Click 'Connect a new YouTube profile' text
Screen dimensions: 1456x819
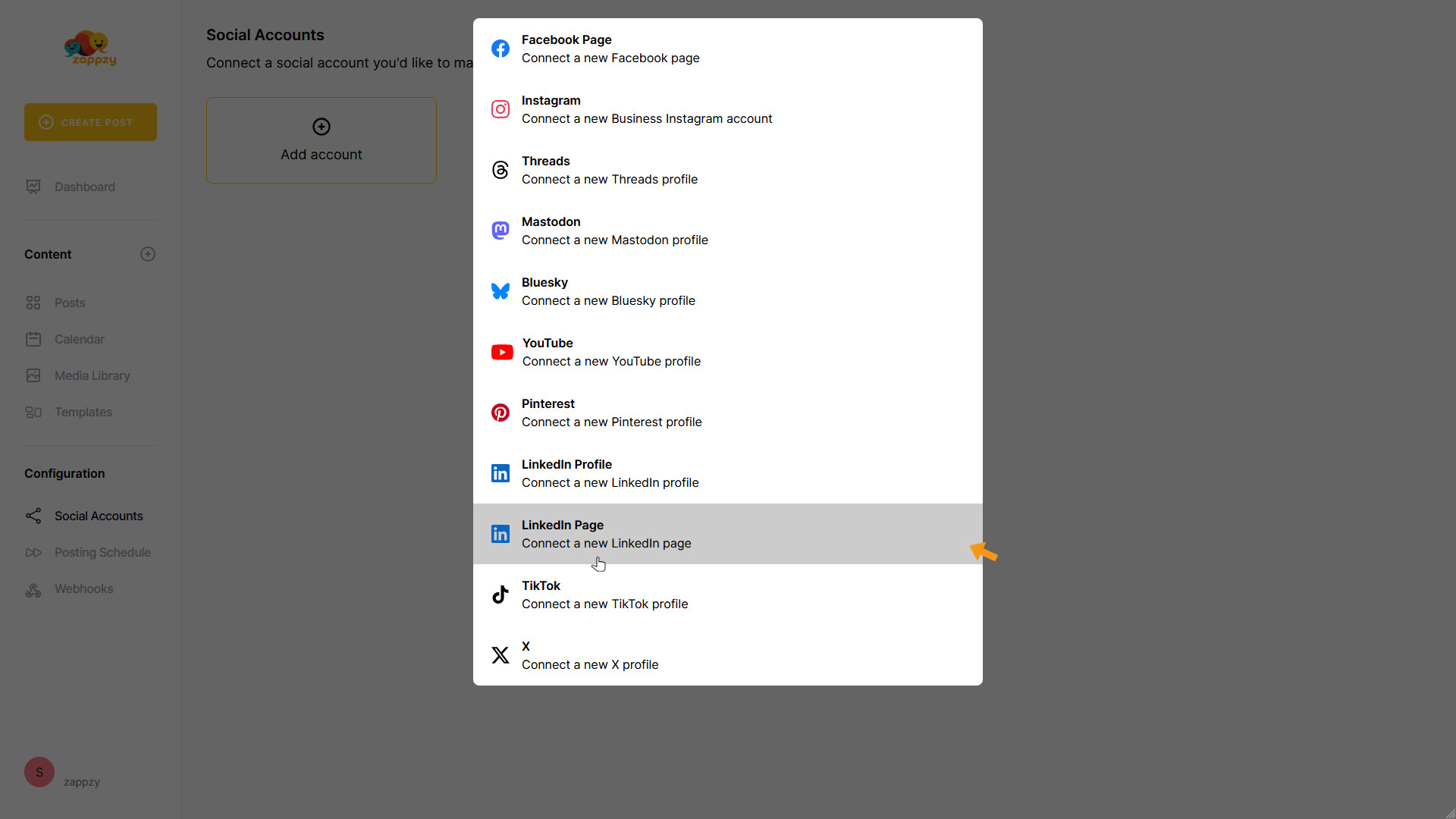tap(611, 361)
